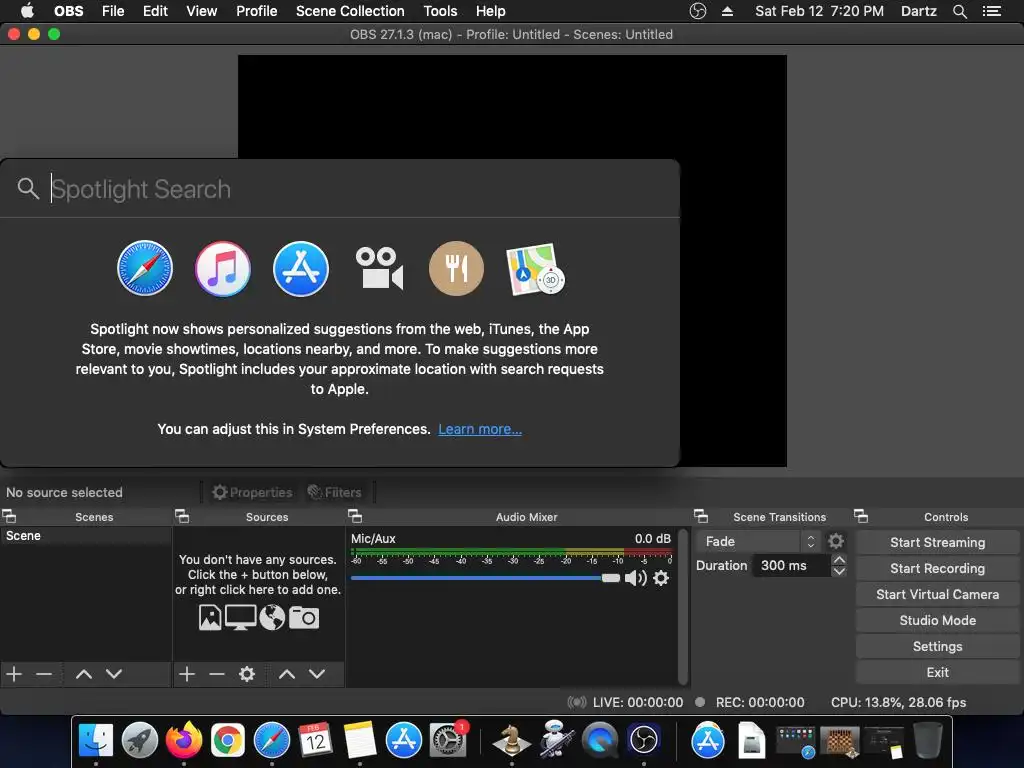Open the Notes app from the Dock

pos(360,740)
